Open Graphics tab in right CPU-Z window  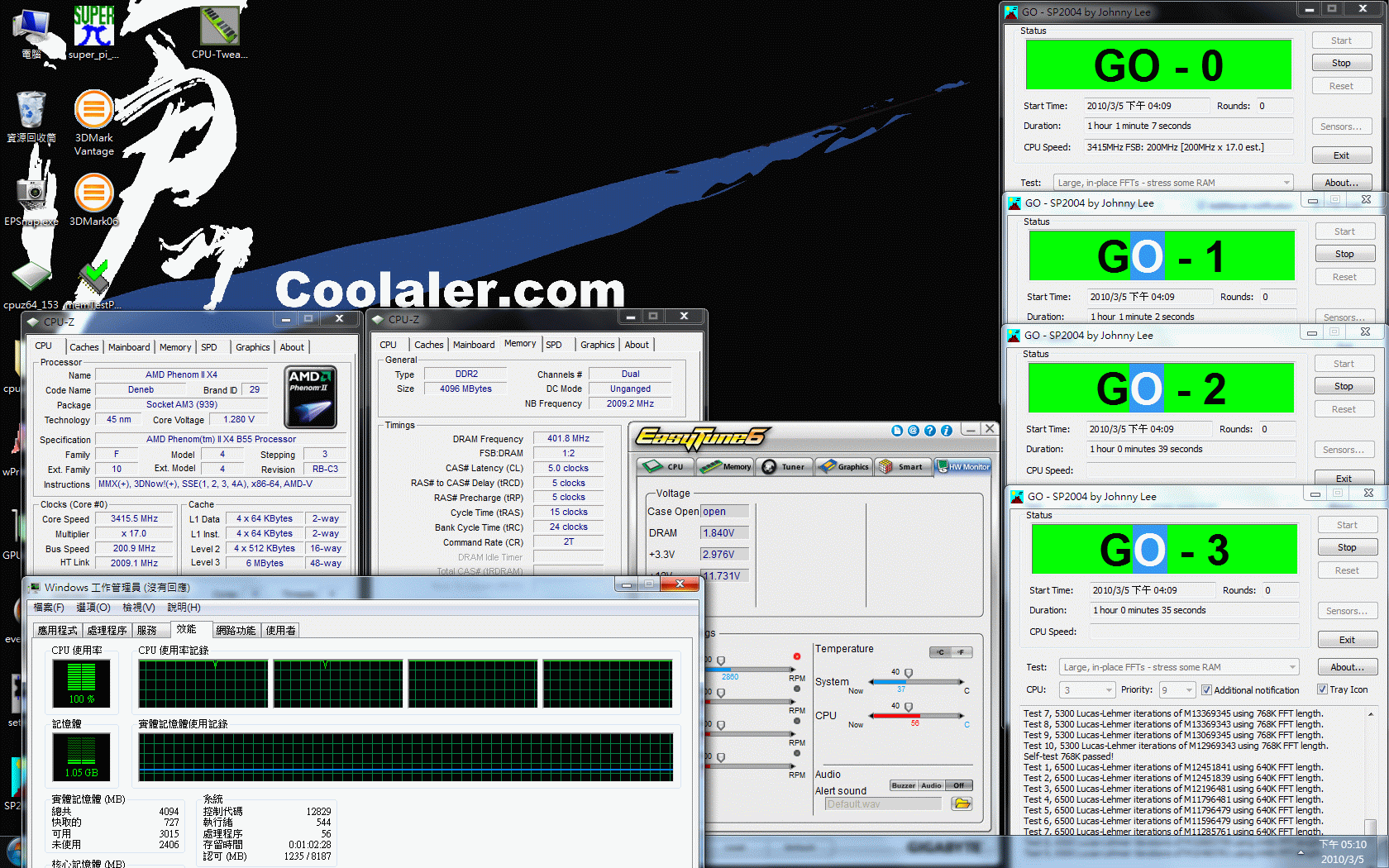pyautogui.click(x=597, y=345)
